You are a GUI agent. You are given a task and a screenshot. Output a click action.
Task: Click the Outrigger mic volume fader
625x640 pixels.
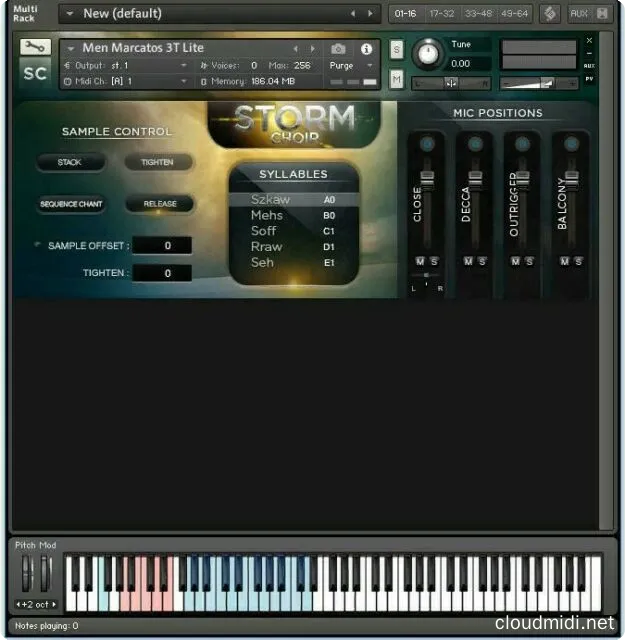click(x=522, y=178)
